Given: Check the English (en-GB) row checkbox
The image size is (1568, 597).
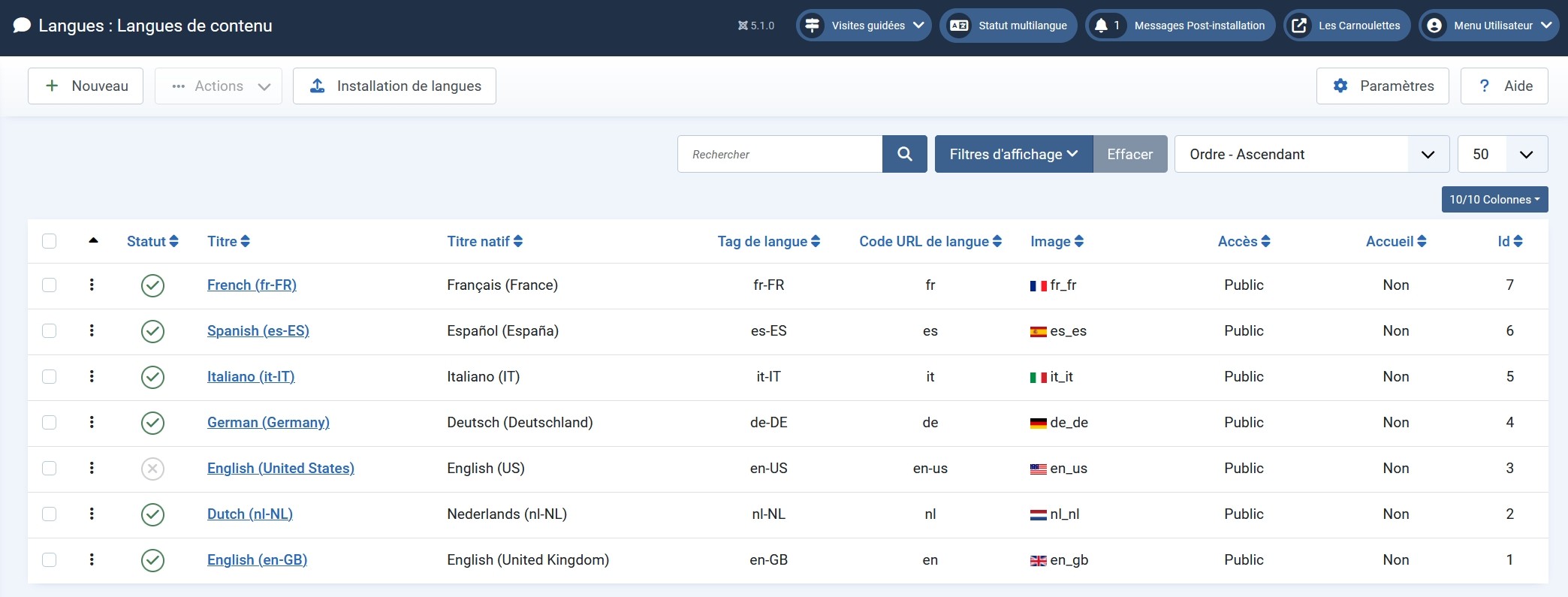Looking at the screenshot, I should coord(50,559).
